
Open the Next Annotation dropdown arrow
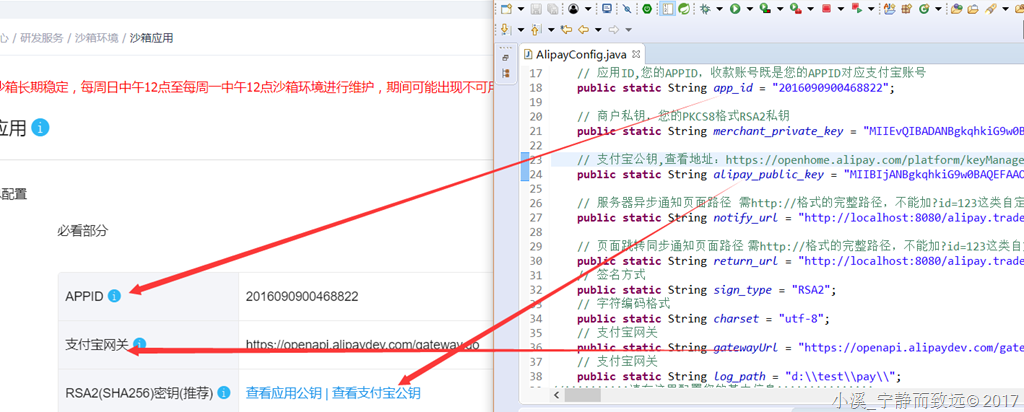pyautogui.click(x=520, y=29)
